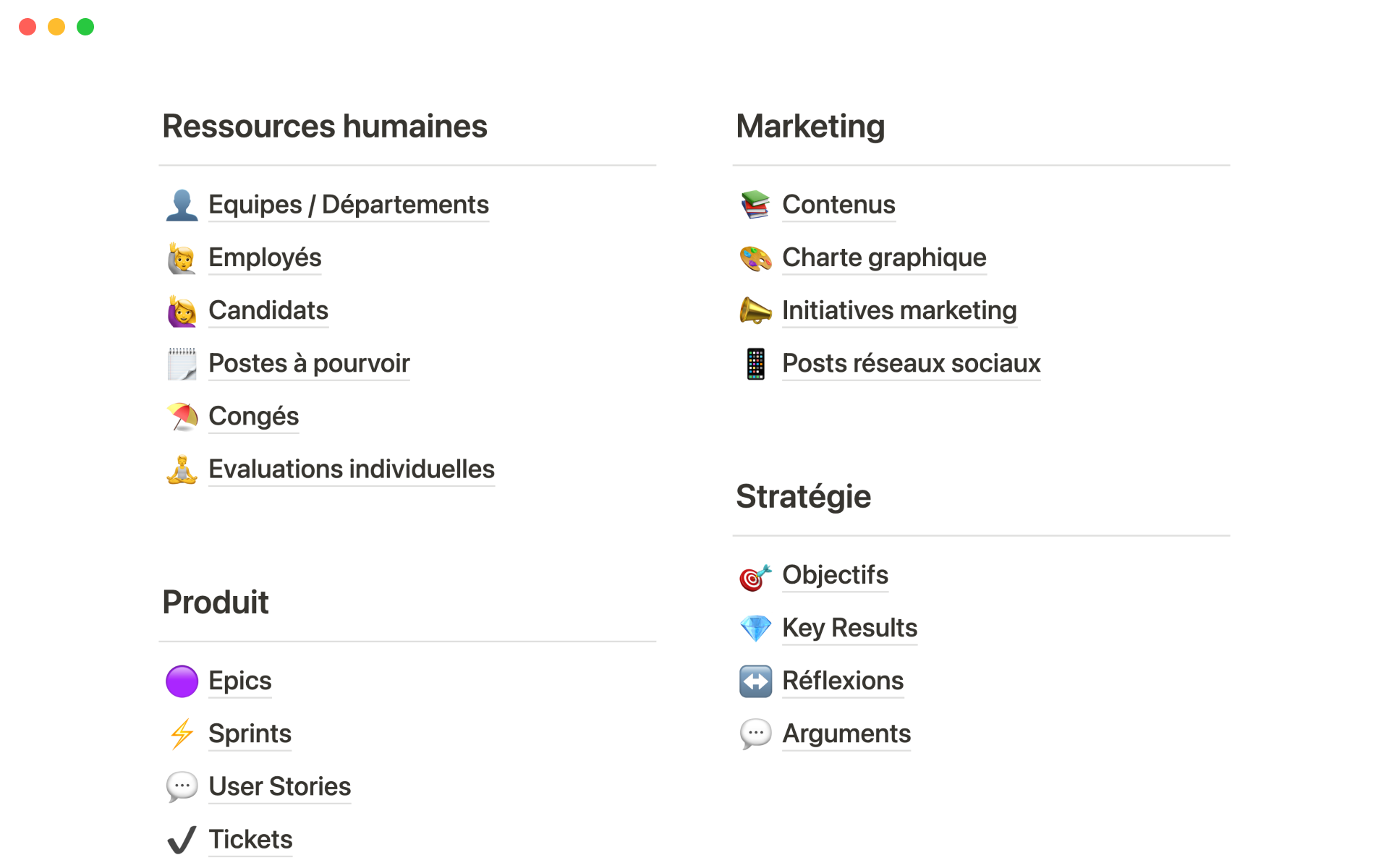Click the gem icon next to Key Results
This screenshot has width=1389, height=868.
[x=755, y=629]
